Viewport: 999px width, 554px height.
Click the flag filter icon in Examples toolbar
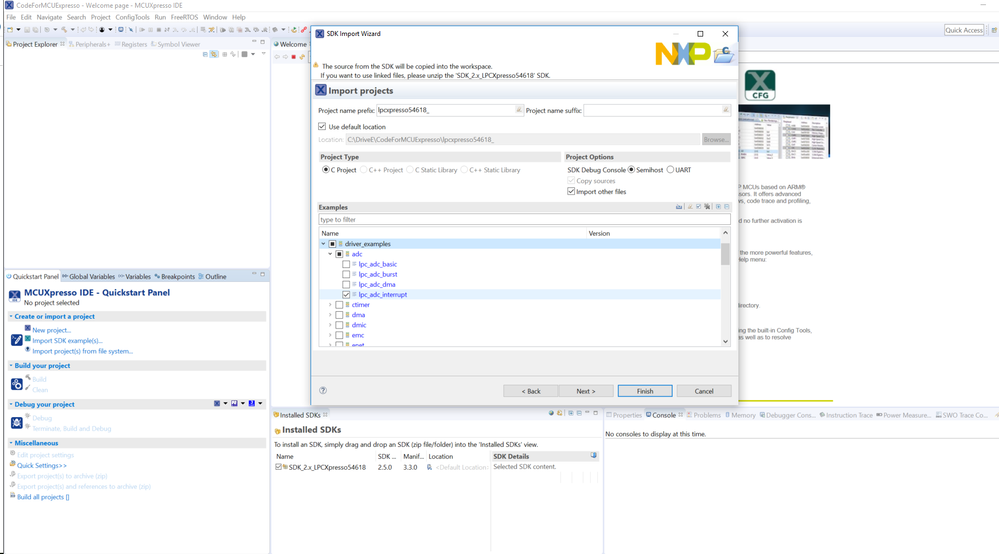(707, 207)
